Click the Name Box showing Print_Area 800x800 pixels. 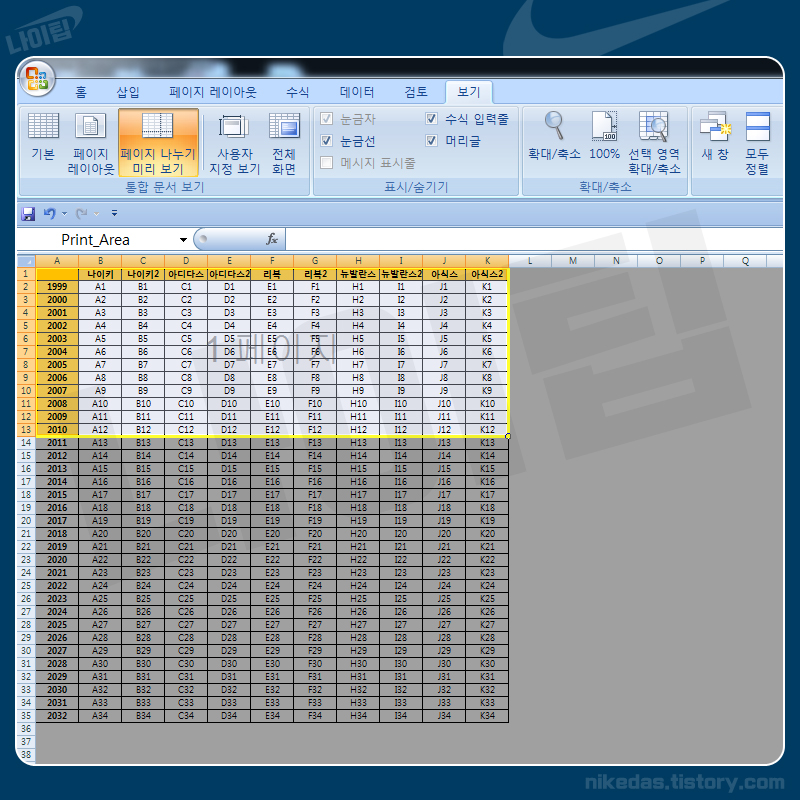click(x=97, y=239)
